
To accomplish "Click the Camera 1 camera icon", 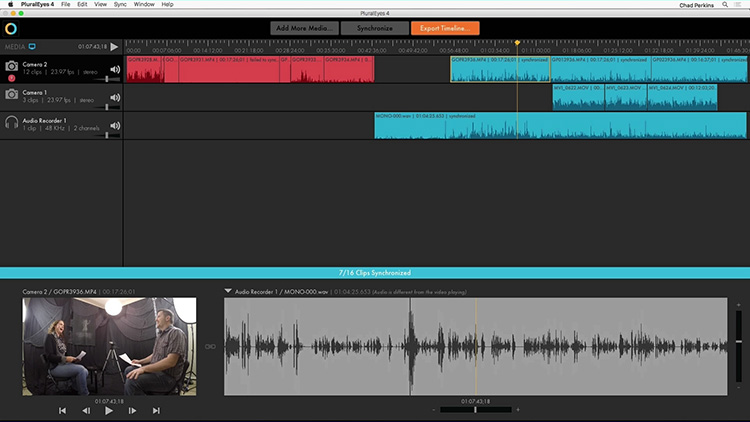I will [11, 94].
